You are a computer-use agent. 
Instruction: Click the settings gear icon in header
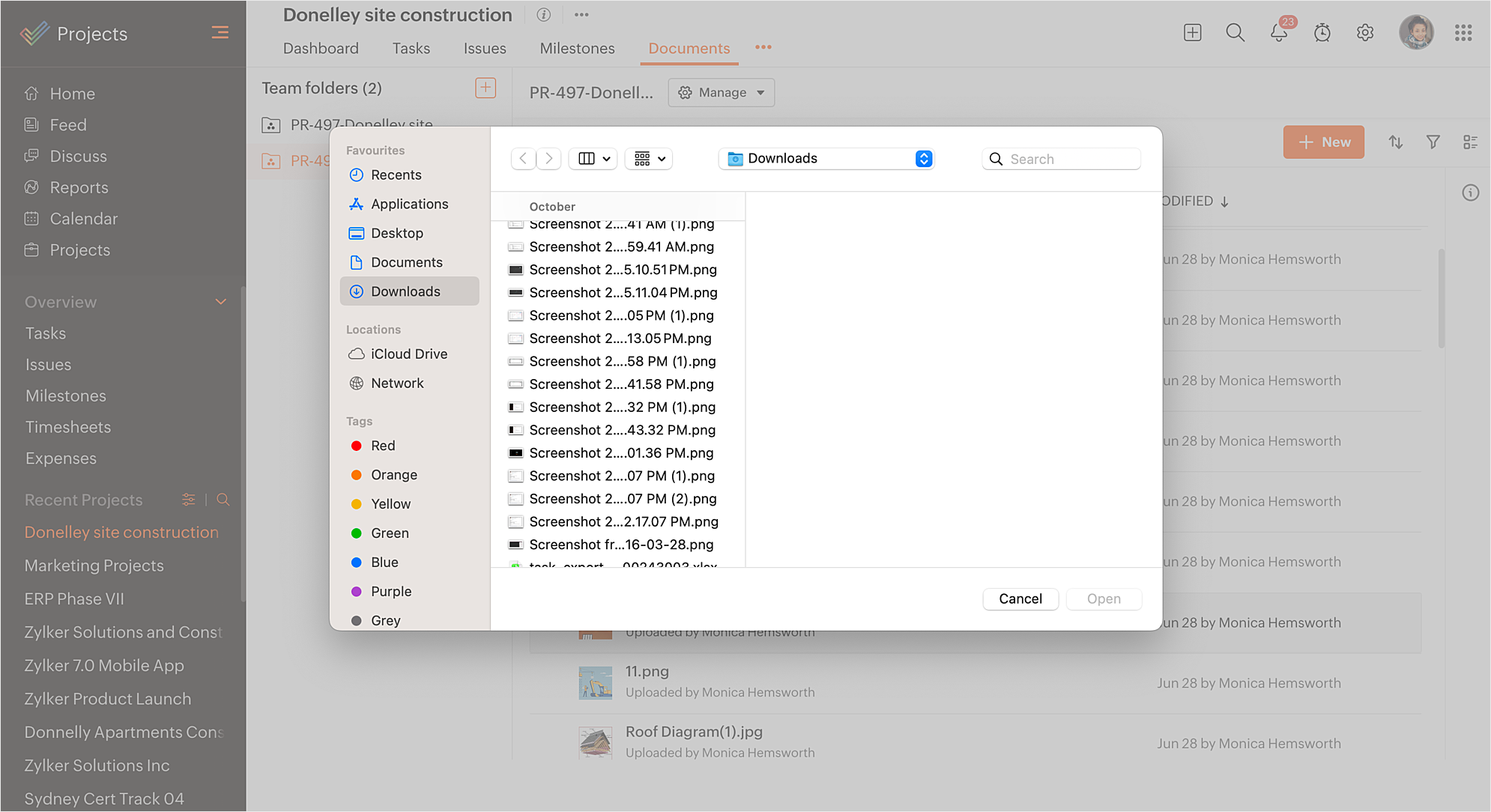pos(1365,33)
